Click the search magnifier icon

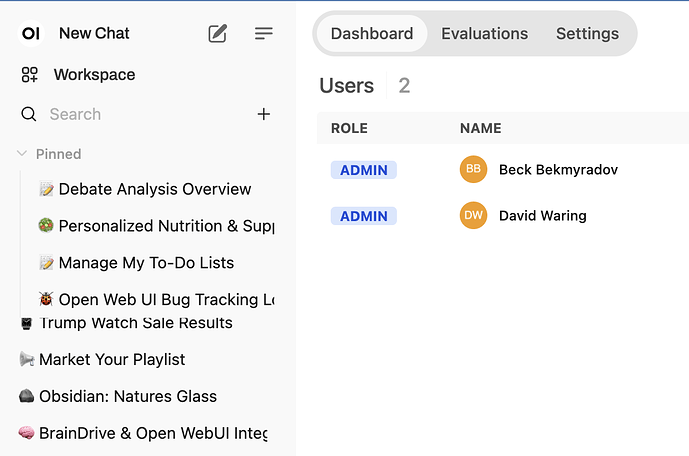pyautogui.click(x=29, y=114)
